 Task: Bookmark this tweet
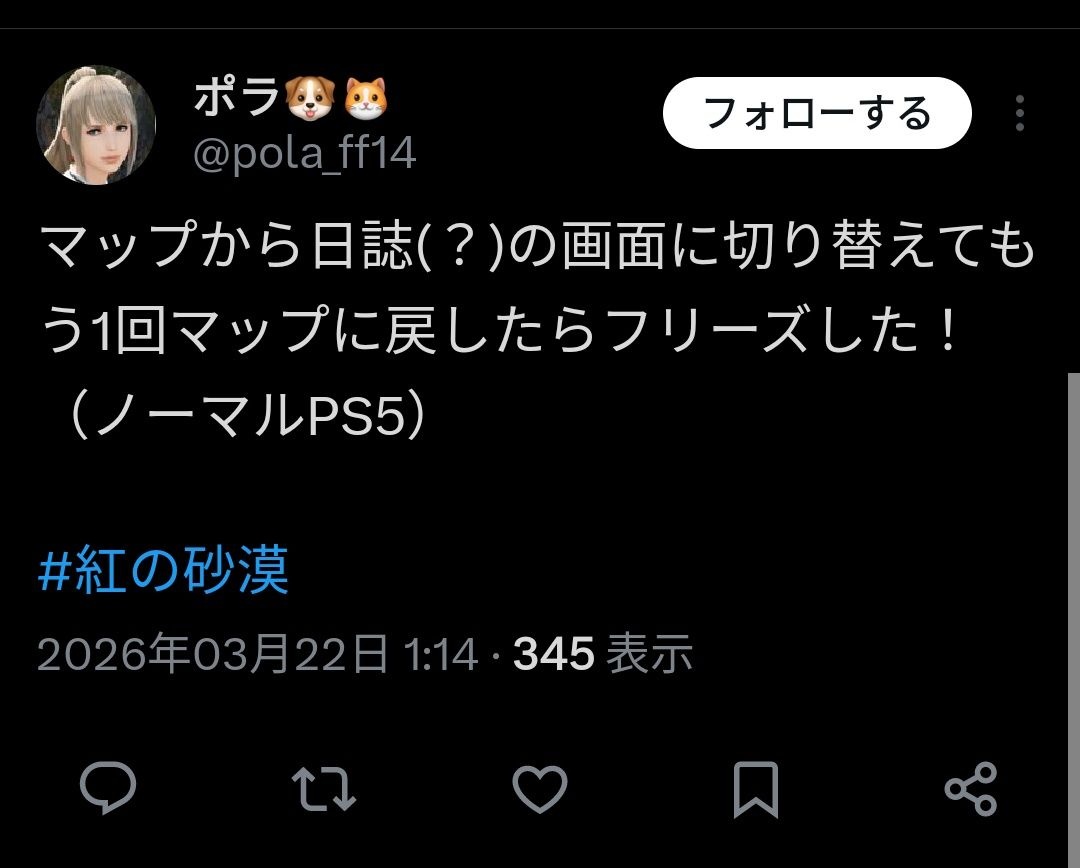(x=756, y=789)
